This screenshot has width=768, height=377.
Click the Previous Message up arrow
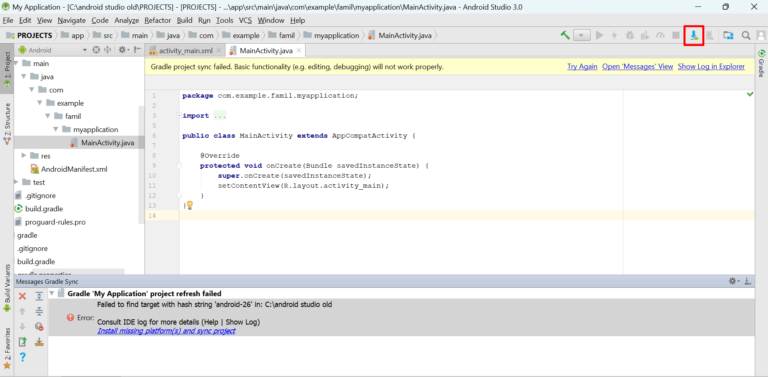coord(22,311)
